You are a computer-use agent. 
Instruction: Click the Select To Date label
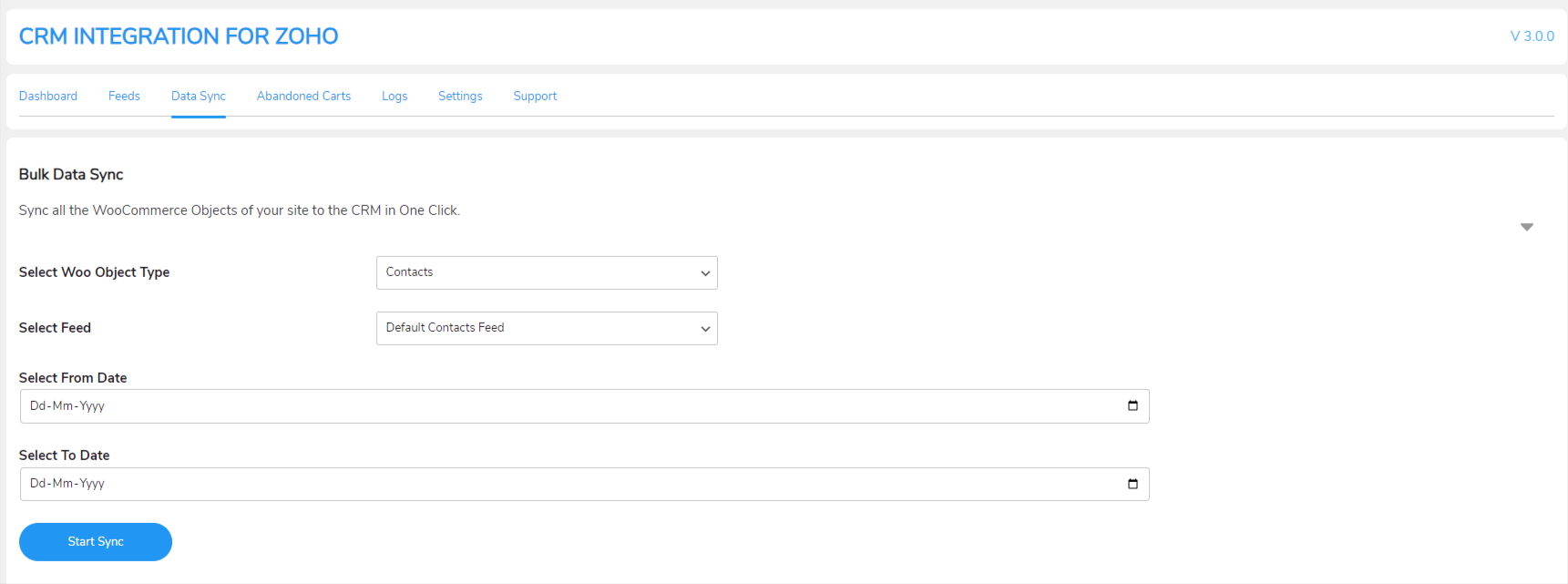click(x=64, y=456)
